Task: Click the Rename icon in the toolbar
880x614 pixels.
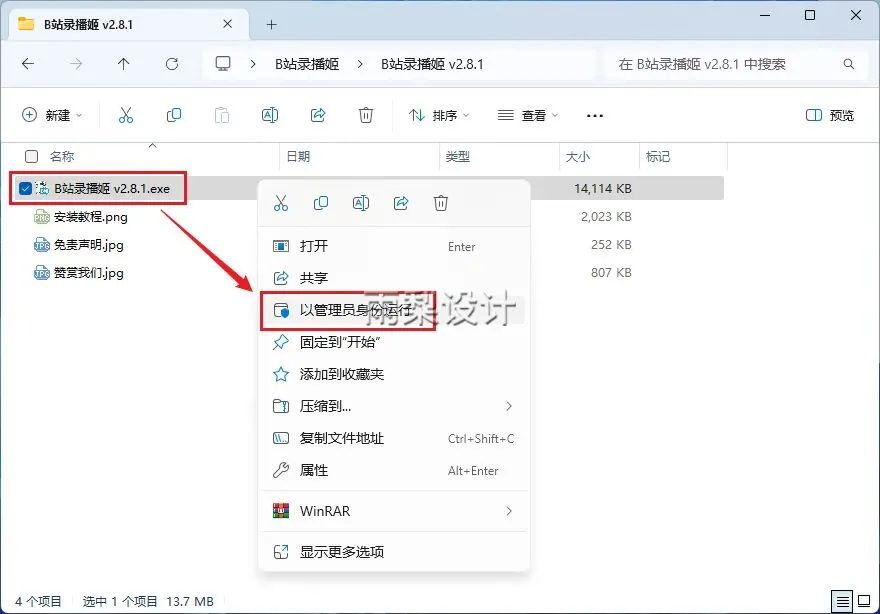Action: 270,115
